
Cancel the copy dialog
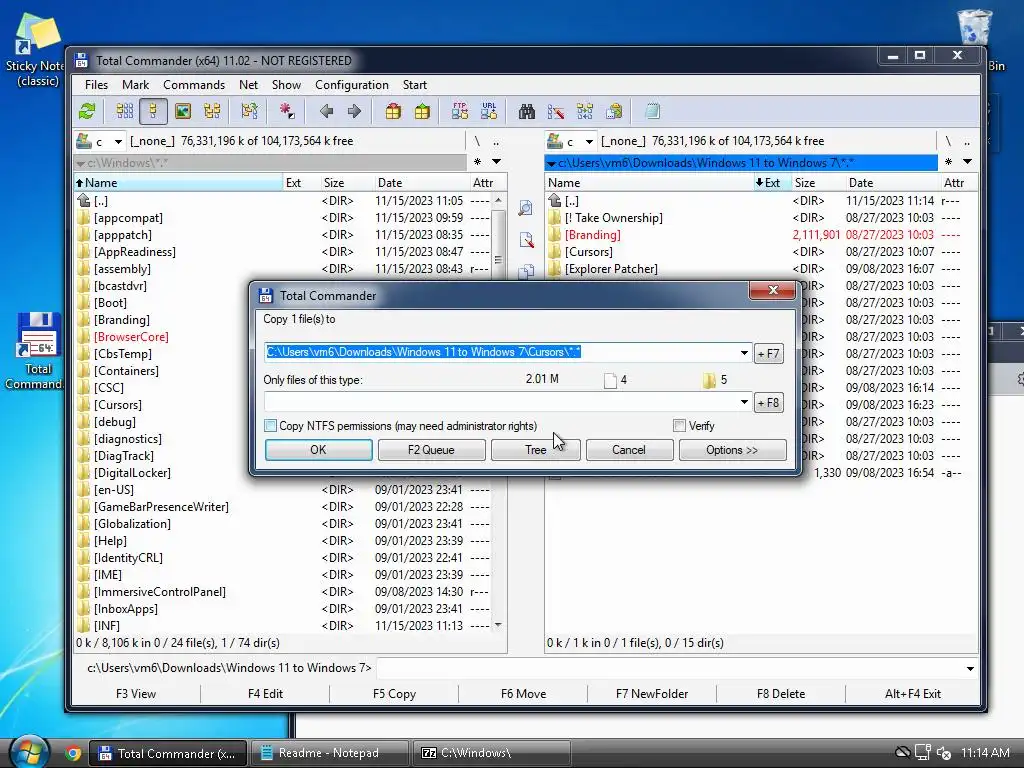[629, 450]
